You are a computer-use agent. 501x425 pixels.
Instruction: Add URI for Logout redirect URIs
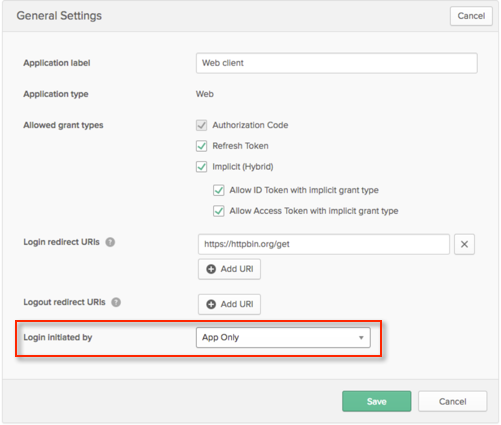point(229,304)
